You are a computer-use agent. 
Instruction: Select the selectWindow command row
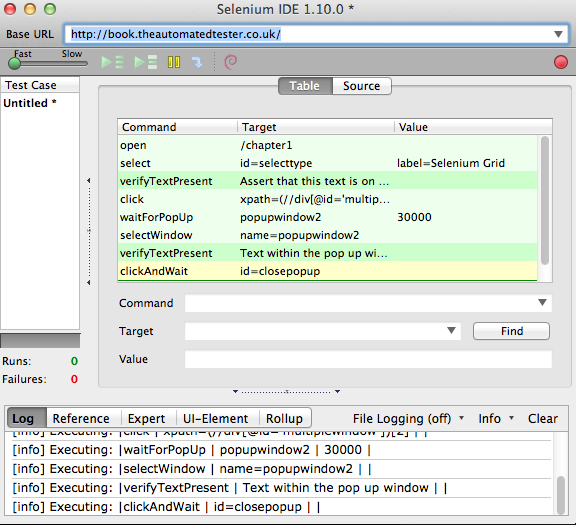tap(328, 235)
